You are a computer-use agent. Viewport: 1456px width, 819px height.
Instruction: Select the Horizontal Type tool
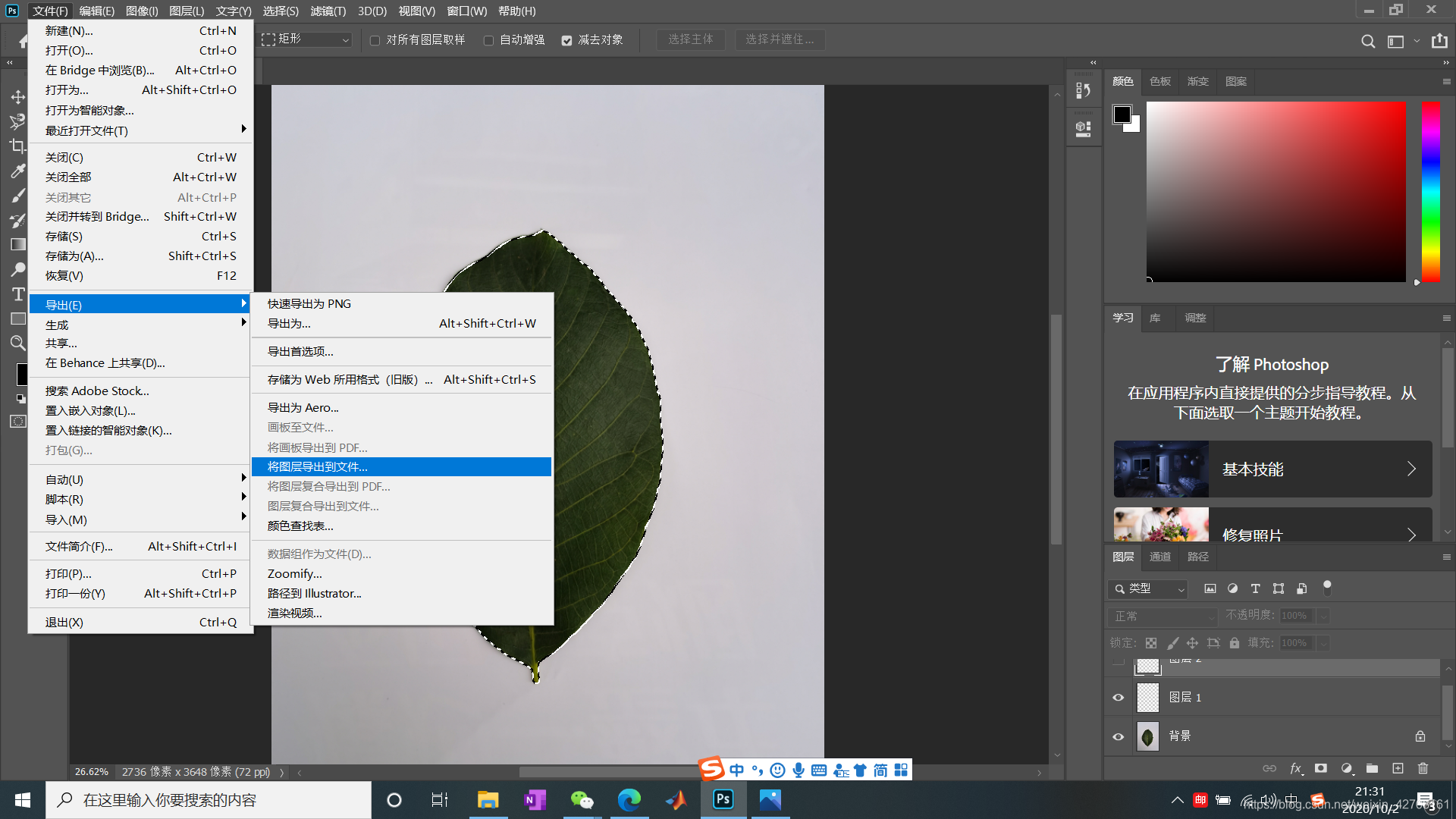17,294
